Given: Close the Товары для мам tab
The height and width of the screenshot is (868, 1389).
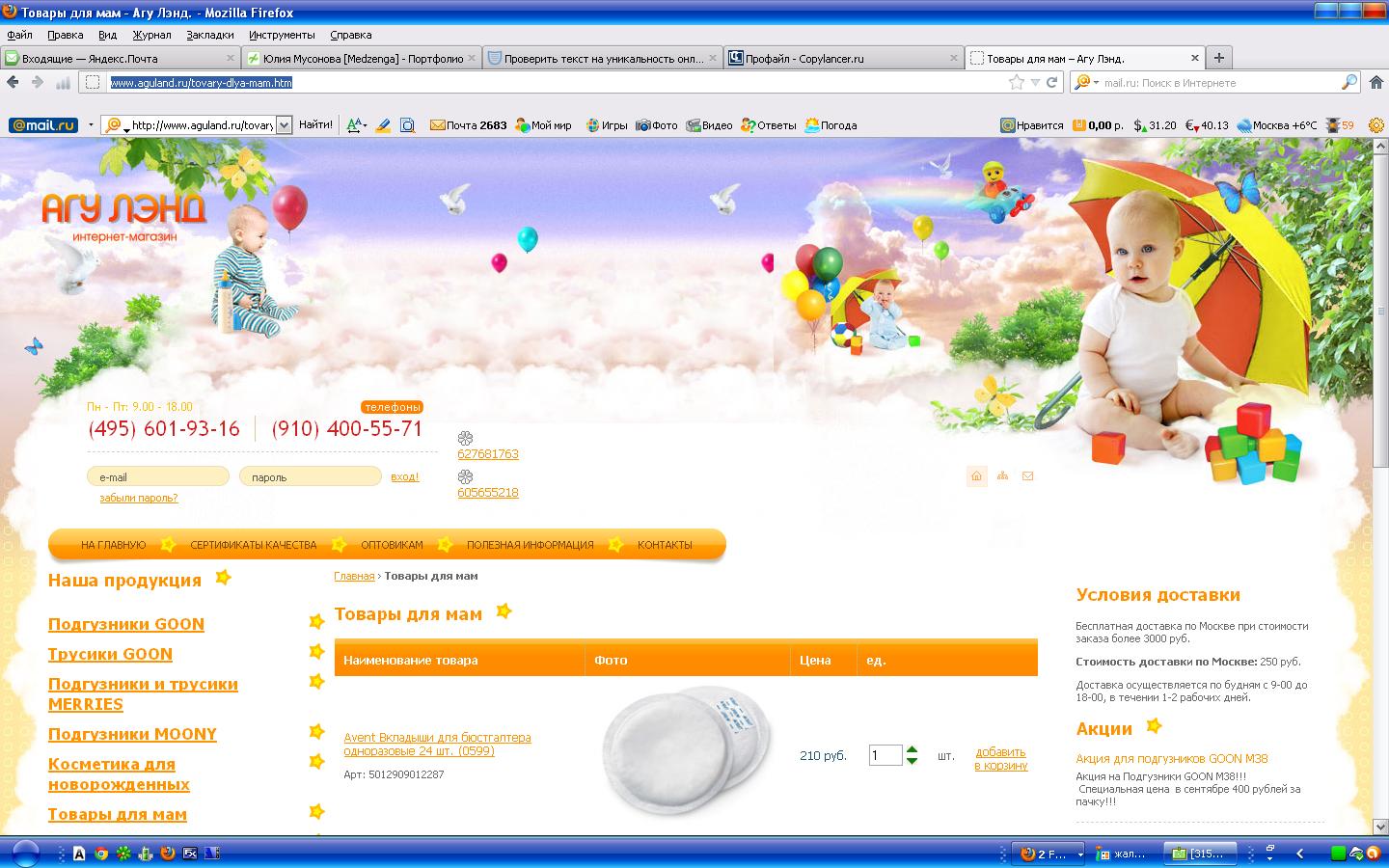Looking at the screenshot, I should click(x=1195, y=58).
